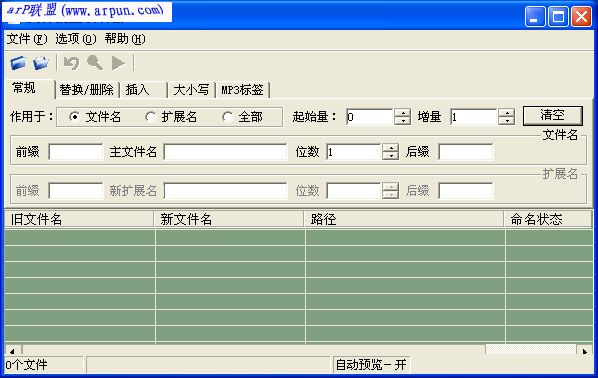Click the 增量 input field
This screenshot has height=378, width=598.
coord(474,117)
